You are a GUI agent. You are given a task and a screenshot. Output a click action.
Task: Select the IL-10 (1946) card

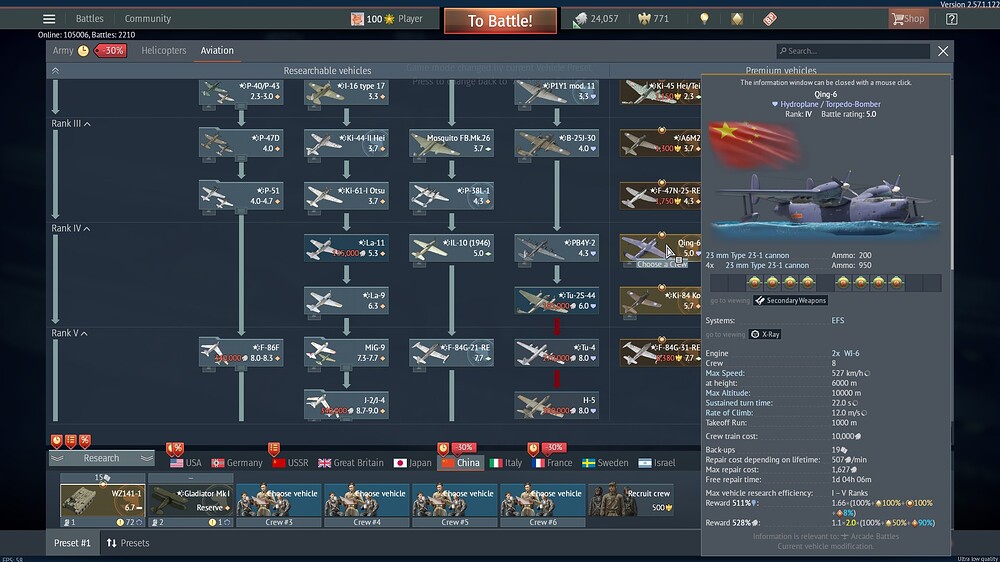point(452,248)
